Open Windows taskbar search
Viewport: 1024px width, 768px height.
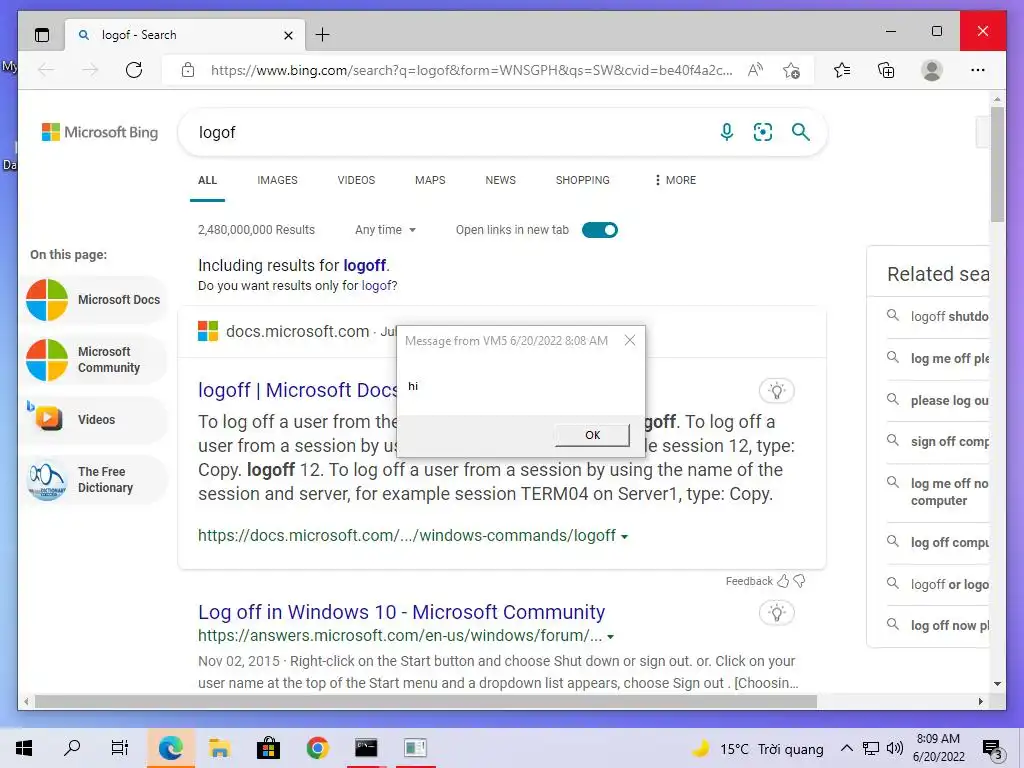(x=72, y=748)
